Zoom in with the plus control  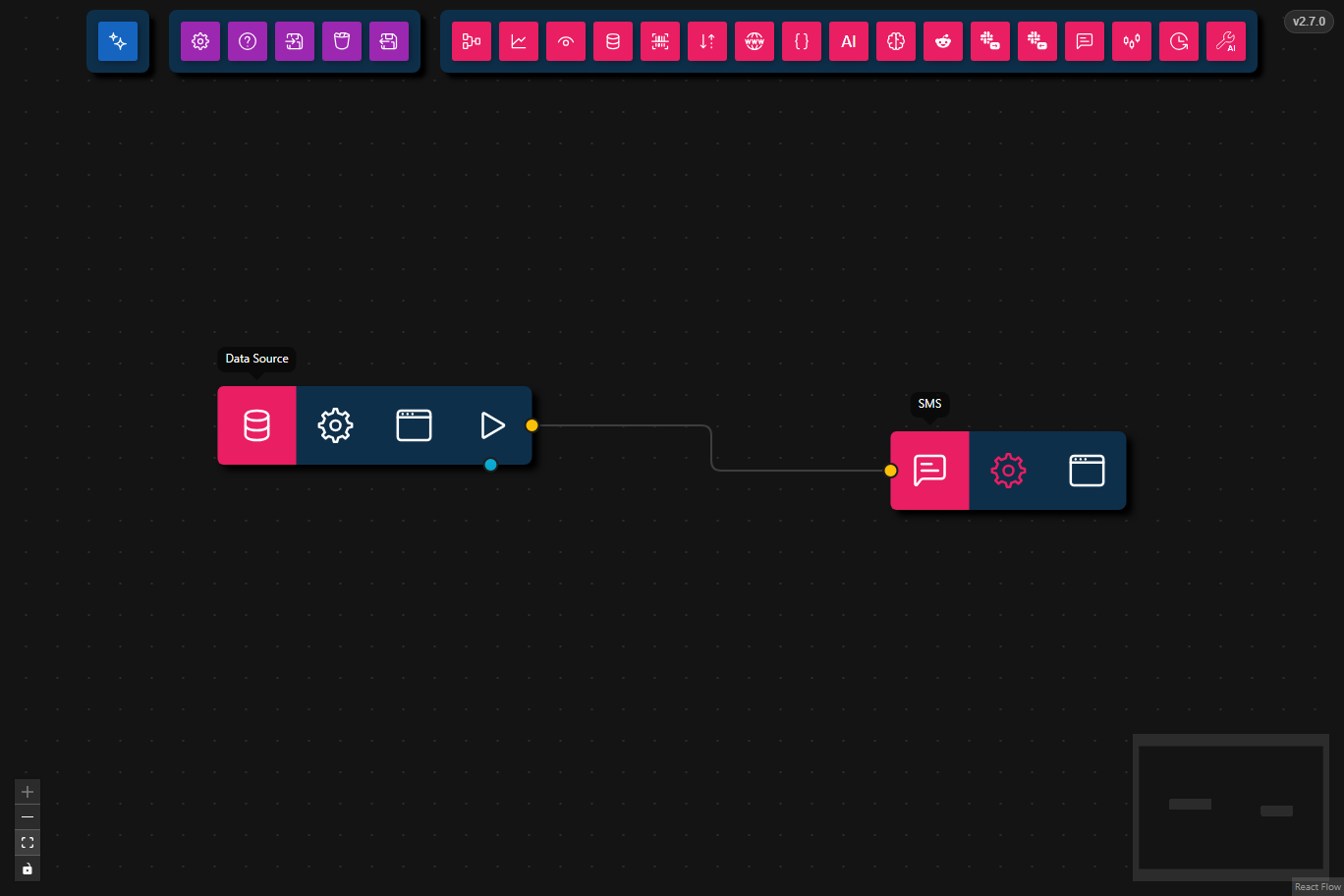pyautogui.click(x=28, y=792)
